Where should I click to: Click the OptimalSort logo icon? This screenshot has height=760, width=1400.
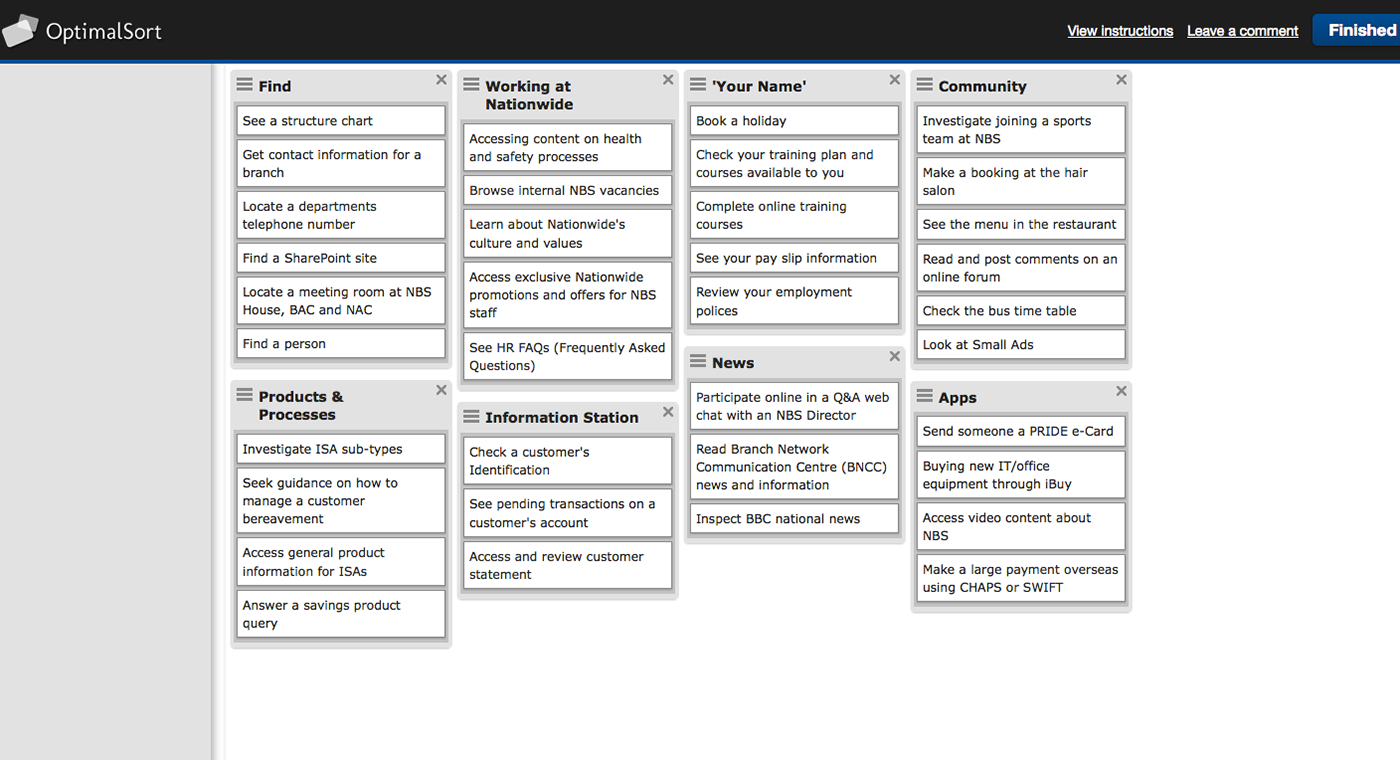click(x=20, y=31)
